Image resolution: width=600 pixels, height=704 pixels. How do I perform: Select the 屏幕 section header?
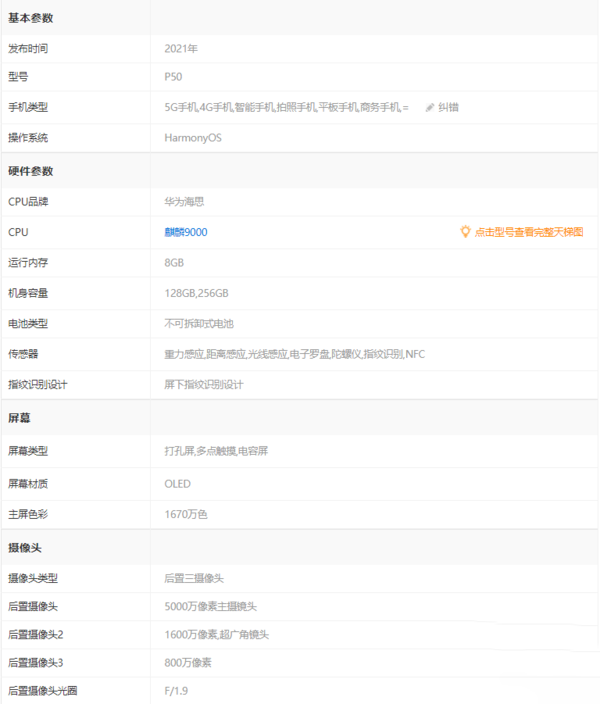pyautogui.click(x=19, y=418)
